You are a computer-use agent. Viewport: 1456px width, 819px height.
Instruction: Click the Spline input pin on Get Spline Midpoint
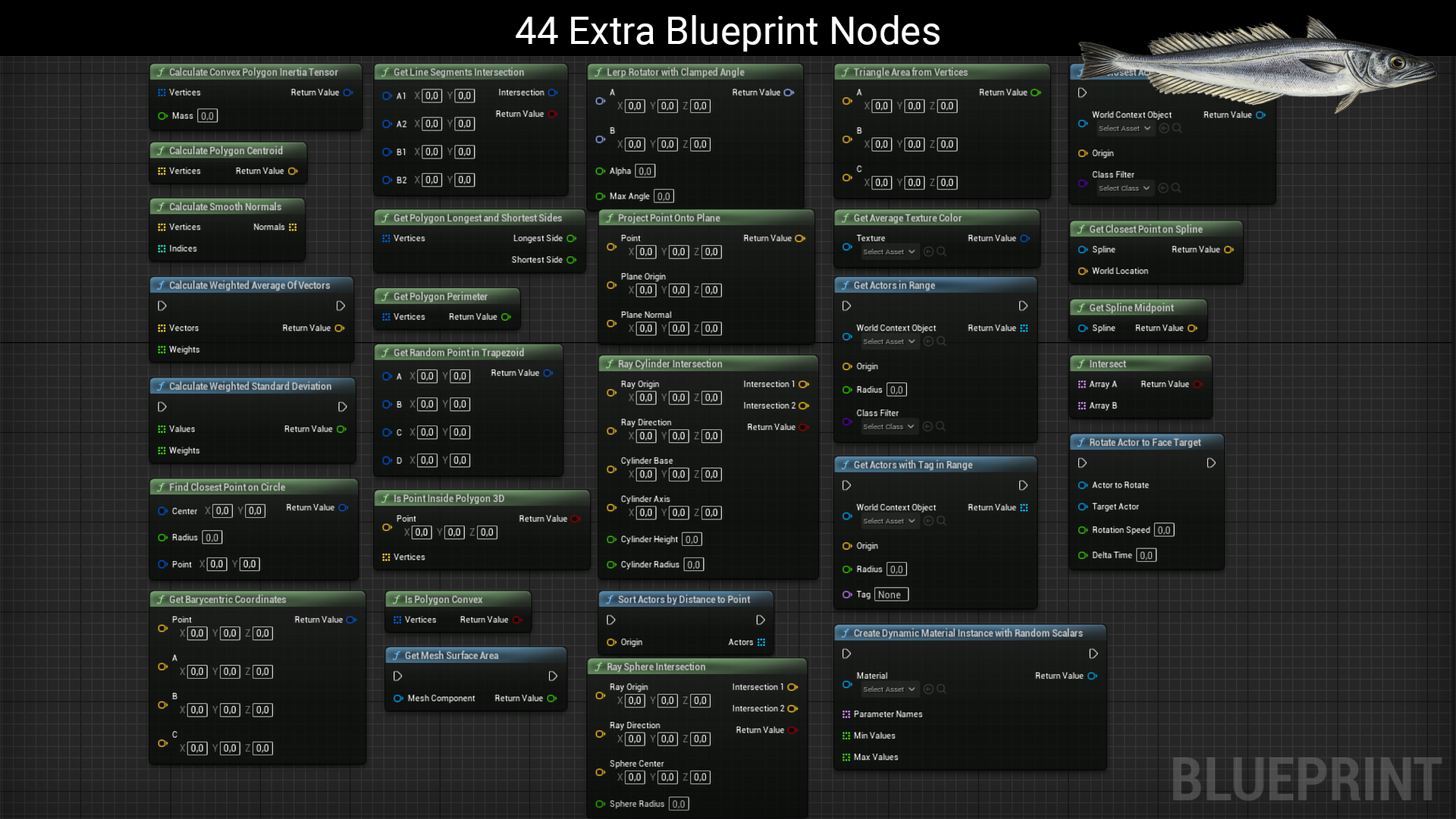tap(1082, 328)
